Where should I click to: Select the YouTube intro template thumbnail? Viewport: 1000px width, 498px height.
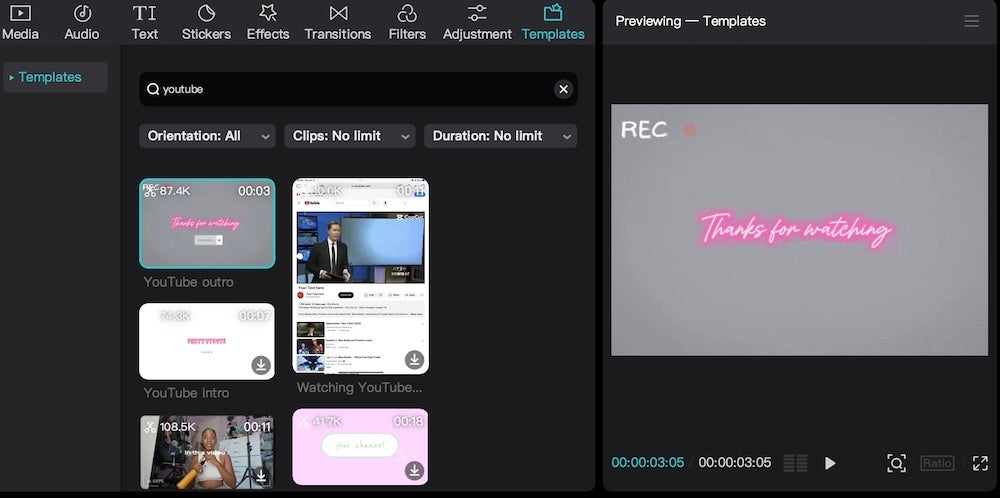207,341
